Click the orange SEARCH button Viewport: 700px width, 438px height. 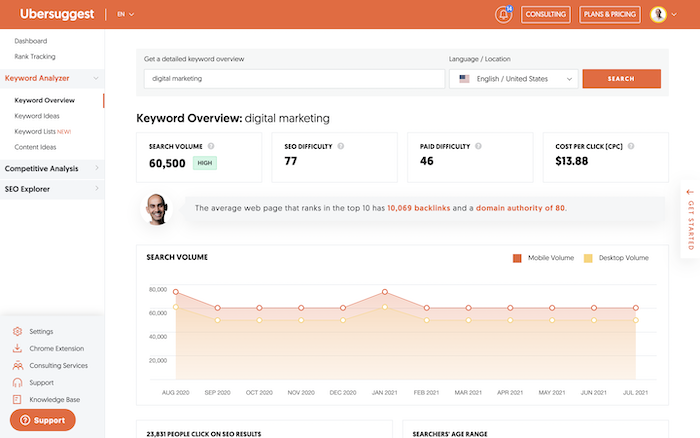(621, 79)
